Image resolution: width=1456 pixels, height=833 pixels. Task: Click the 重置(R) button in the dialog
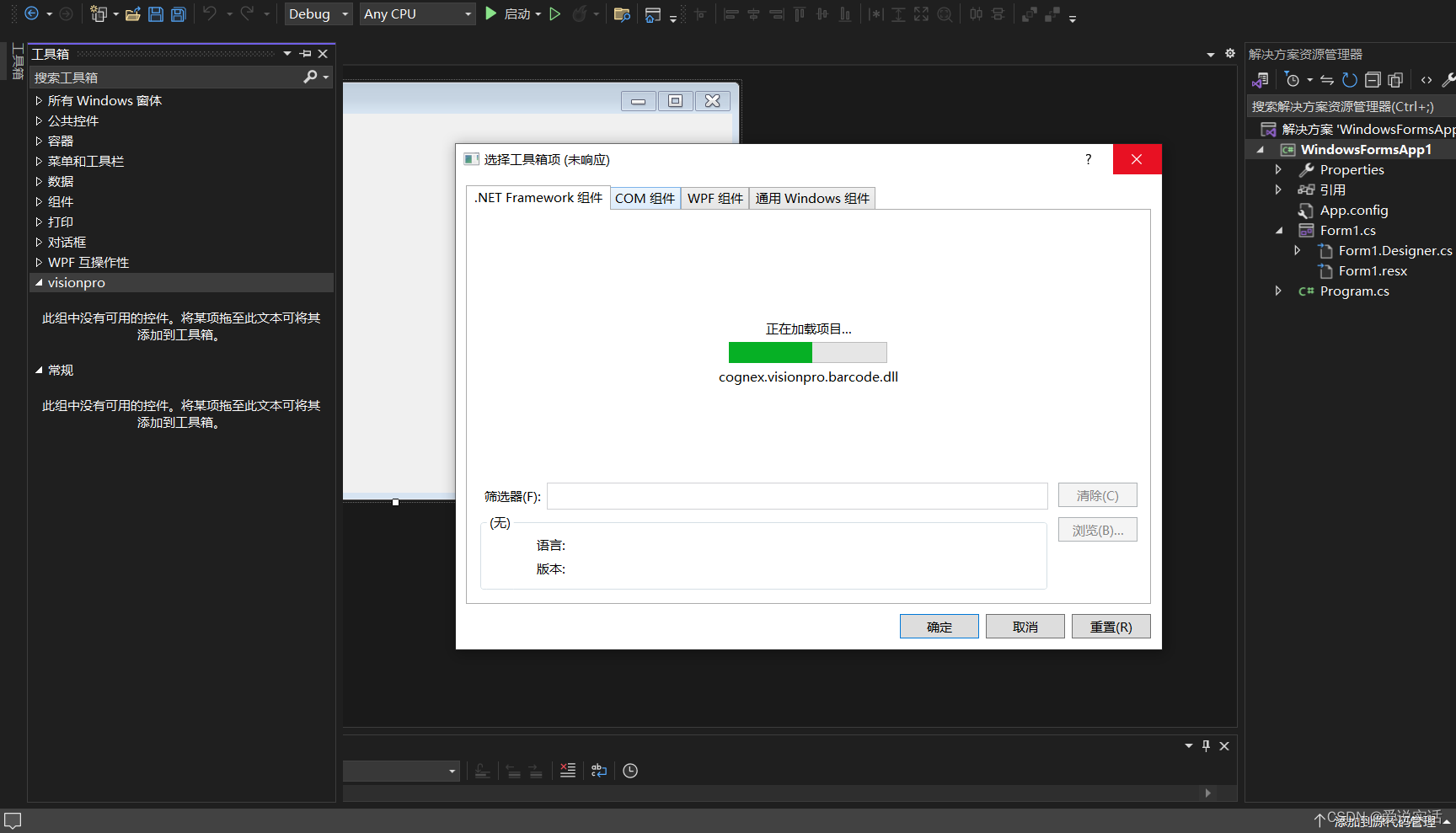(x=1111, y=626)
